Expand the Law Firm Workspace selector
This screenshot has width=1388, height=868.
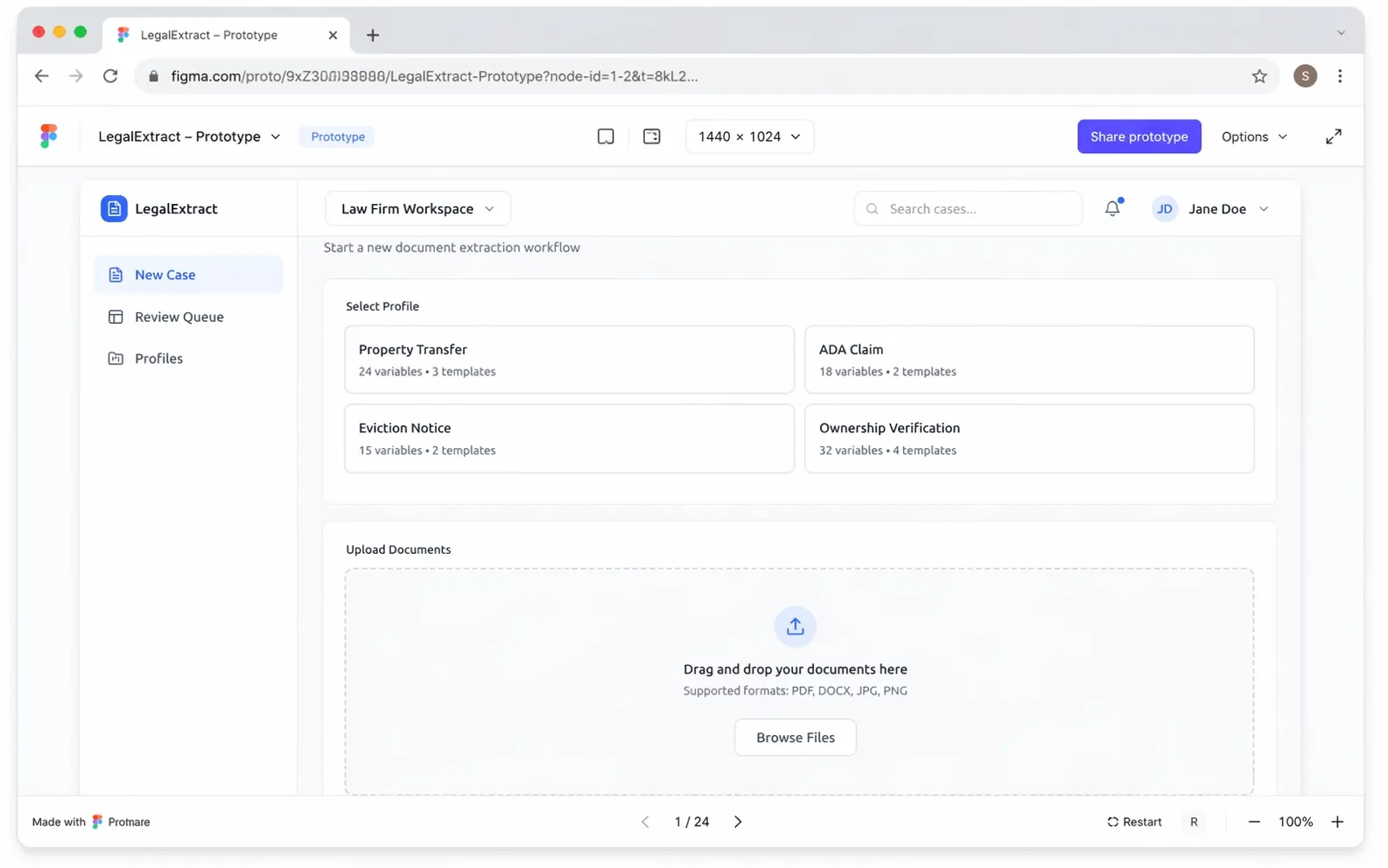point(417,208)
